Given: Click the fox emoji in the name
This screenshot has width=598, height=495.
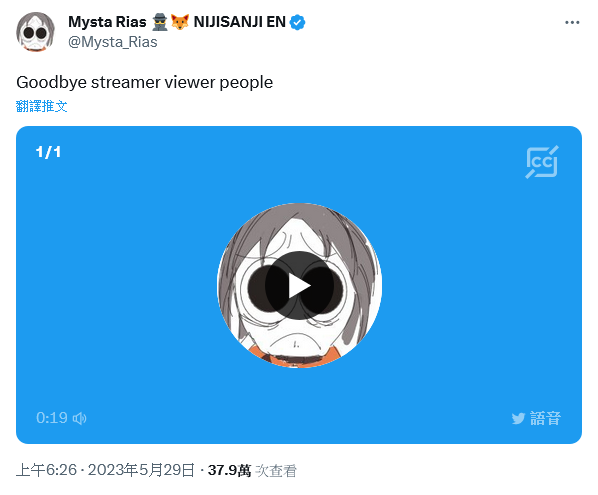Looking at the screenshot, I should [x=180, y=22].
